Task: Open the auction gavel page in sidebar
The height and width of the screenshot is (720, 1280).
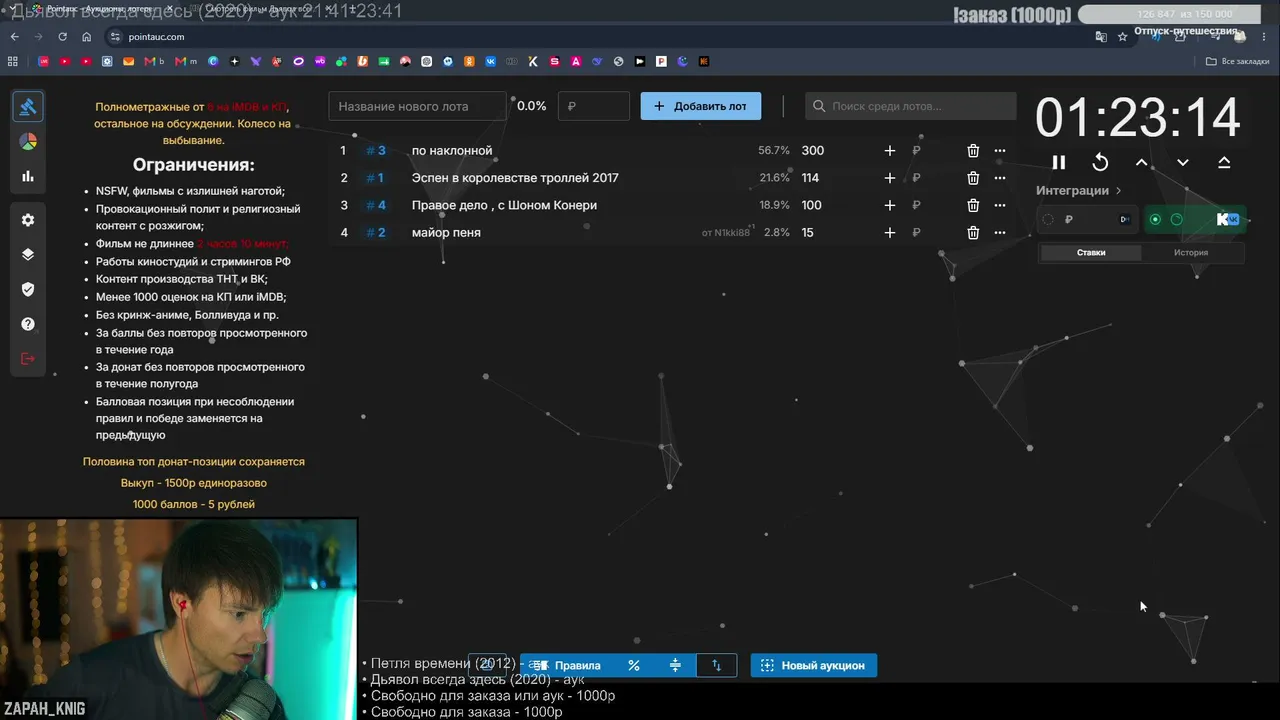Action: point(28,107)
